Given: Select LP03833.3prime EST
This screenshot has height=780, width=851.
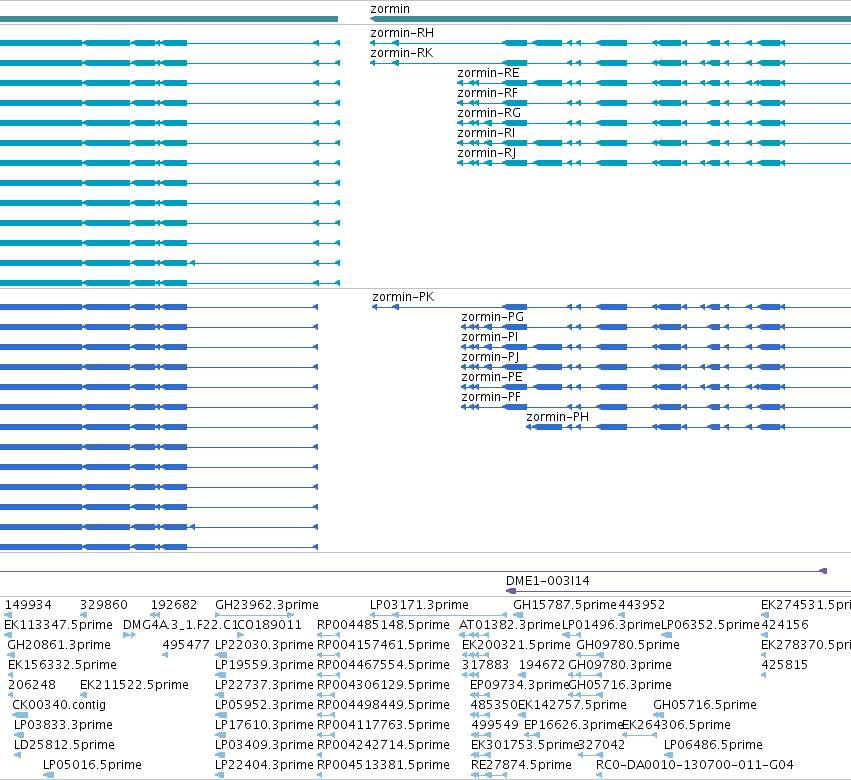Looking at the screenshot, I should click(x=63, y=725).
